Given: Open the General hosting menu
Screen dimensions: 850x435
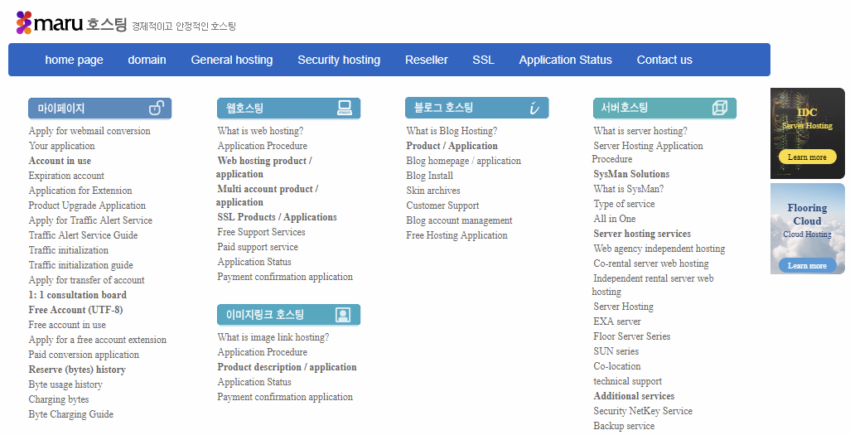Looking at the screenshot, I should click(231, 60).
